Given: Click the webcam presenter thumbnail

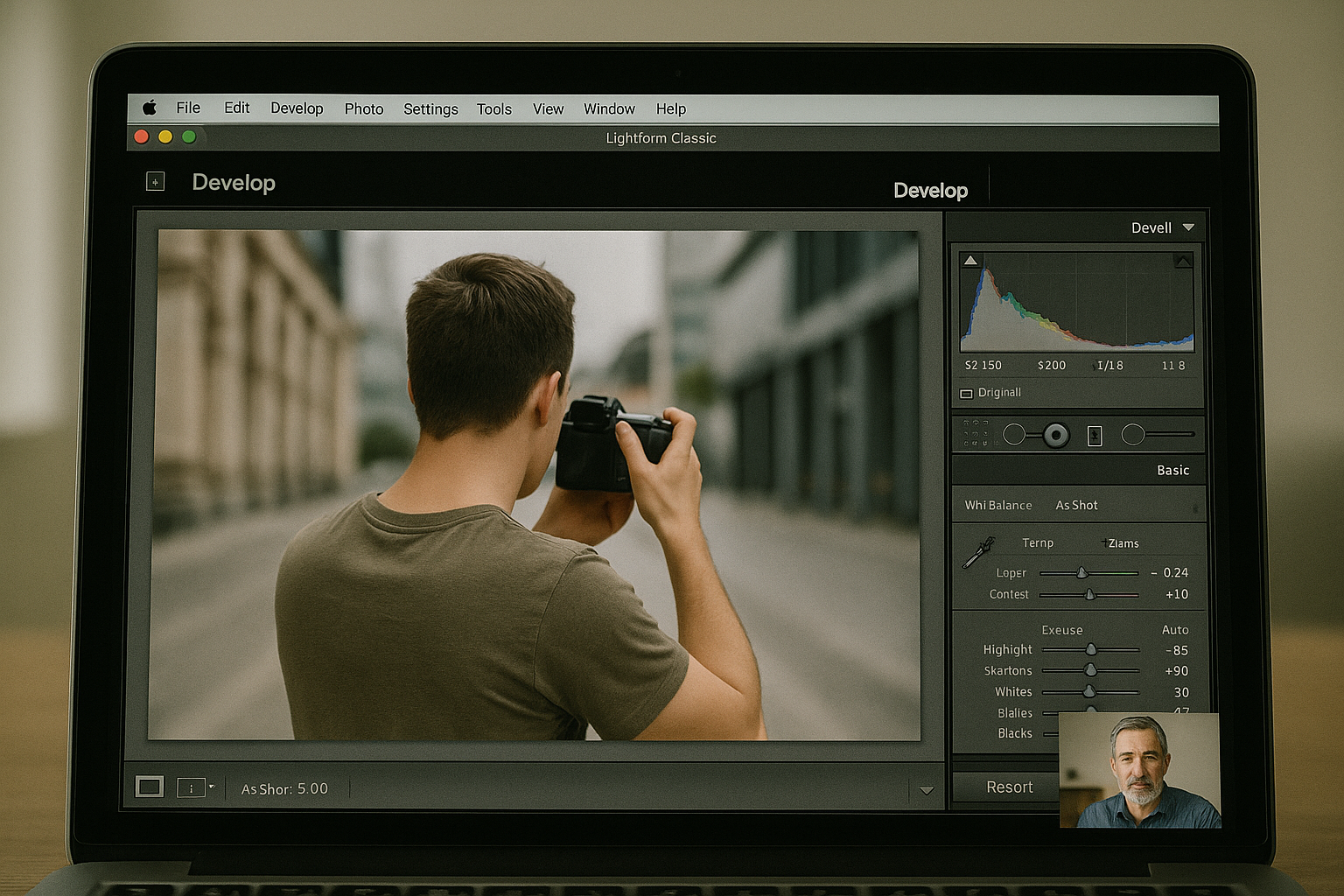Looking at the screenshot, I should coord(1139,770).
